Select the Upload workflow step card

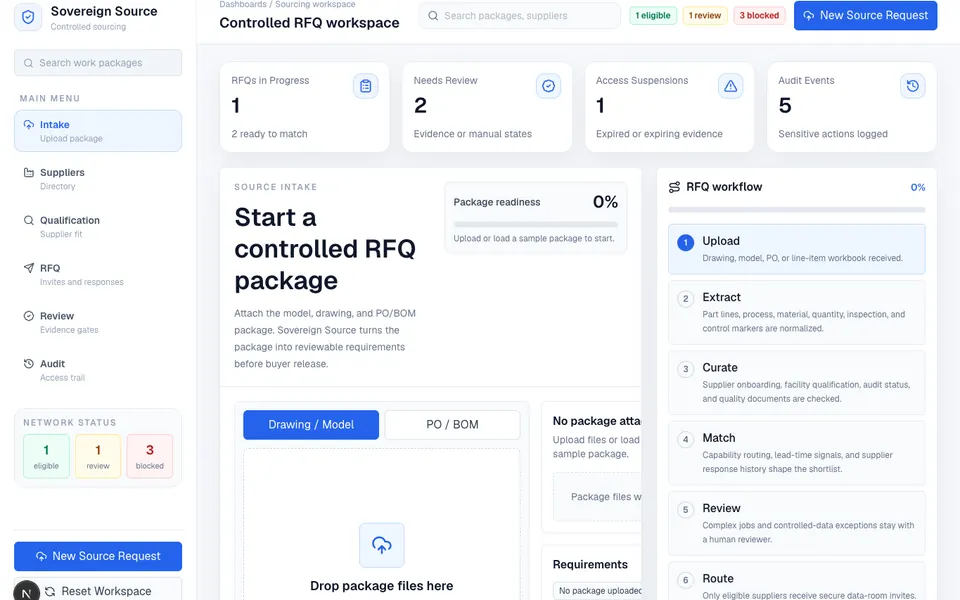[x=797, y=249]
